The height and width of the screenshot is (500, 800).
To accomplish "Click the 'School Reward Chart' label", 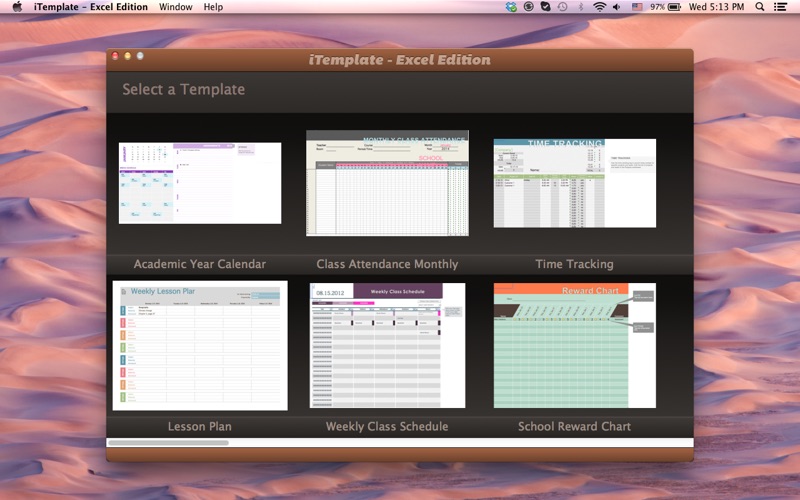I will click(x=574, y=427).
